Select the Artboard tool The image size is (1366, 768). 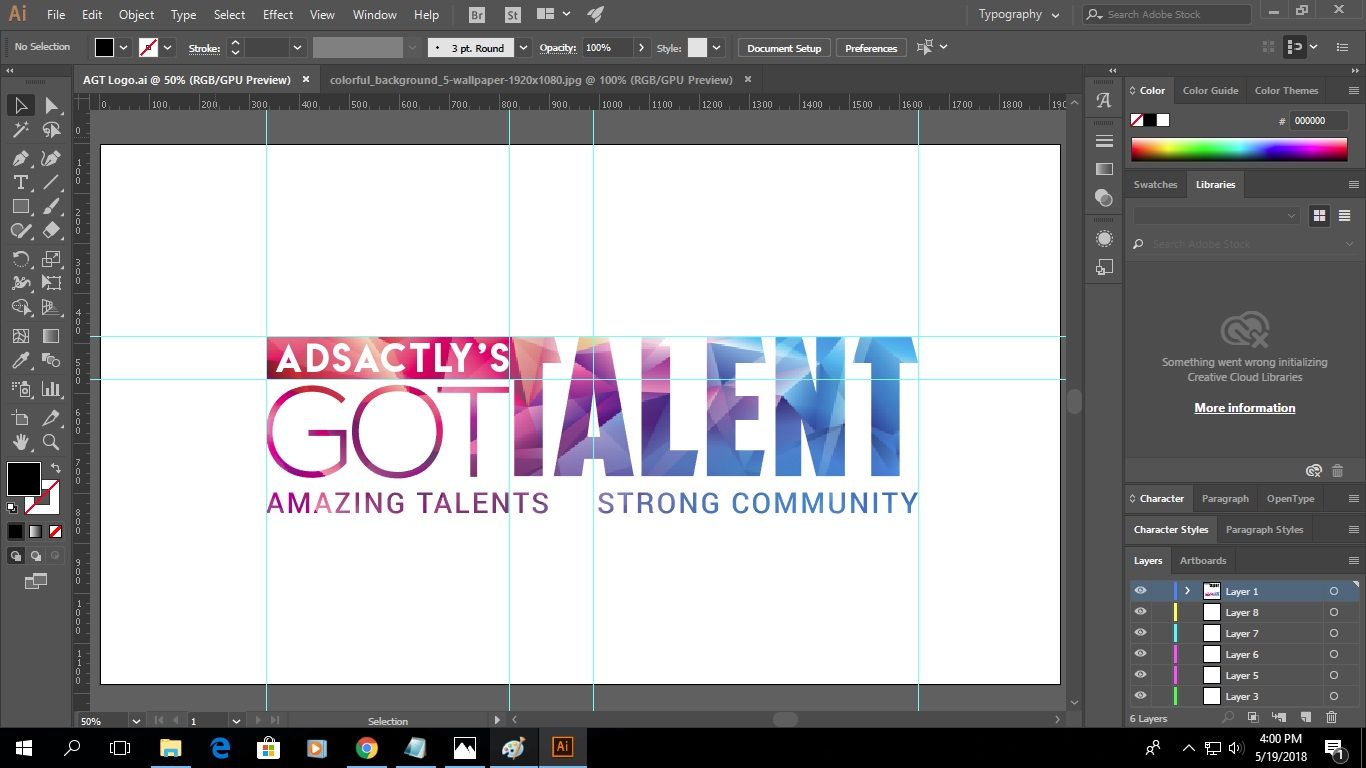[20, 418]
